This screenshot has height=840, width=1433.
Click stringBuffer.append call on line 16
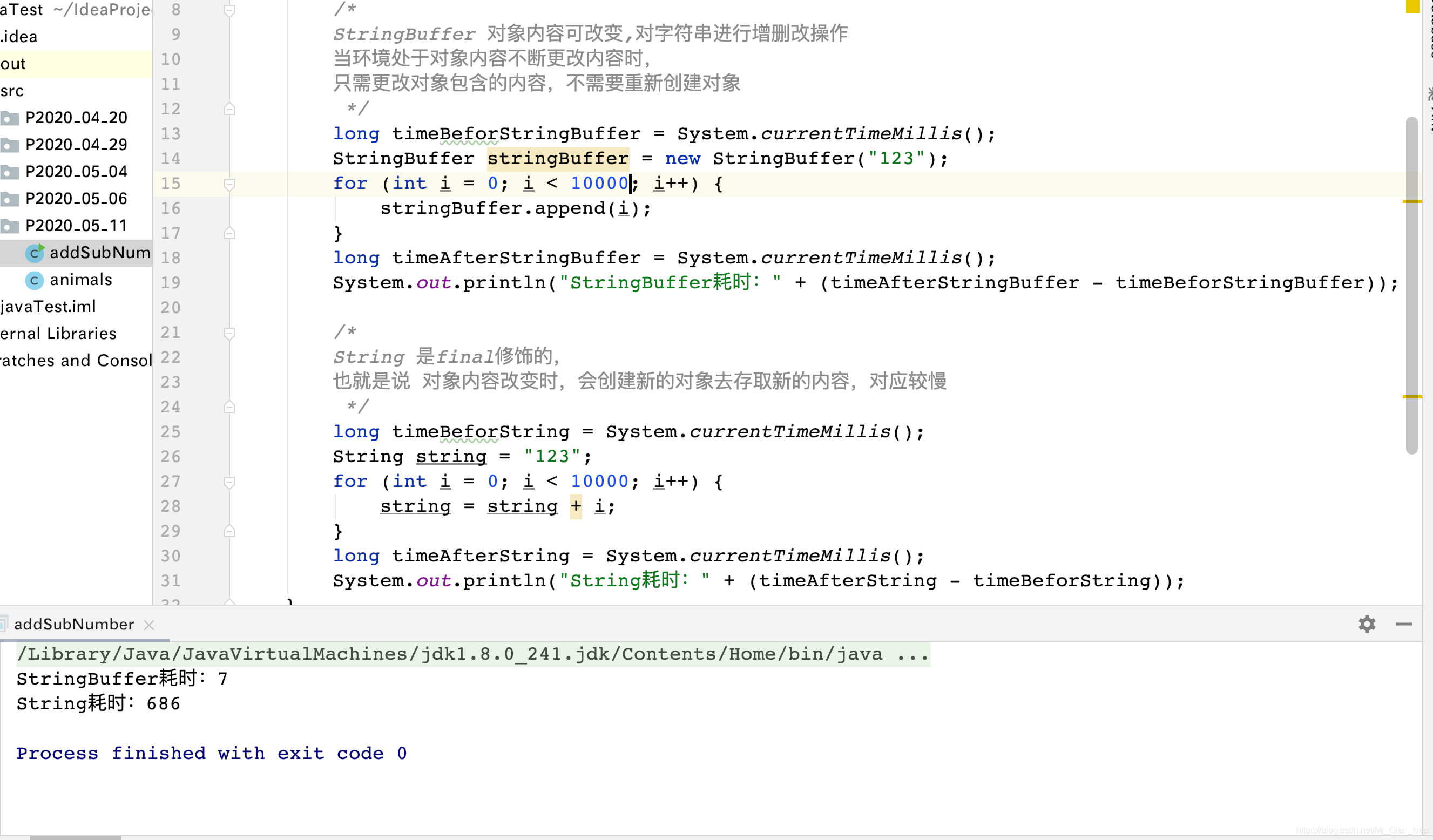pos(516,208)
